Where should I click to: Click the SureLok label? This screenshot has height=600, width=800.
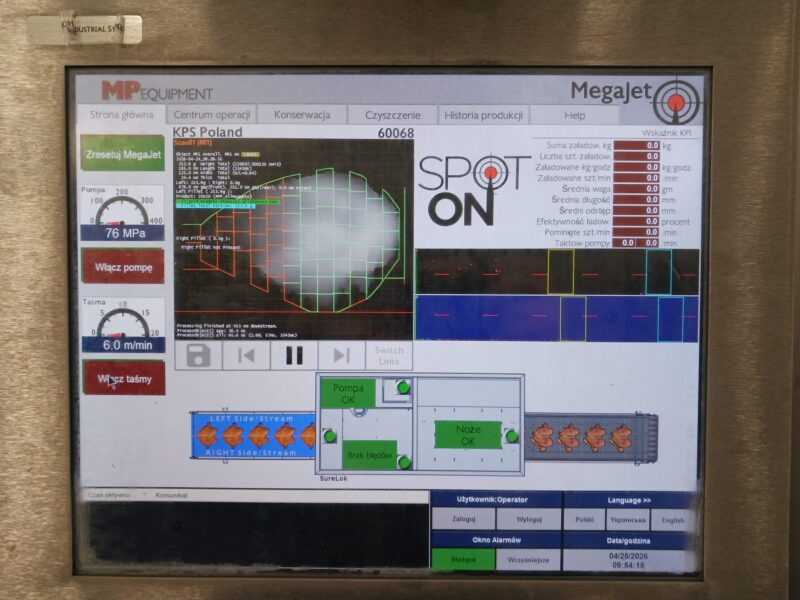click(334, 479)
